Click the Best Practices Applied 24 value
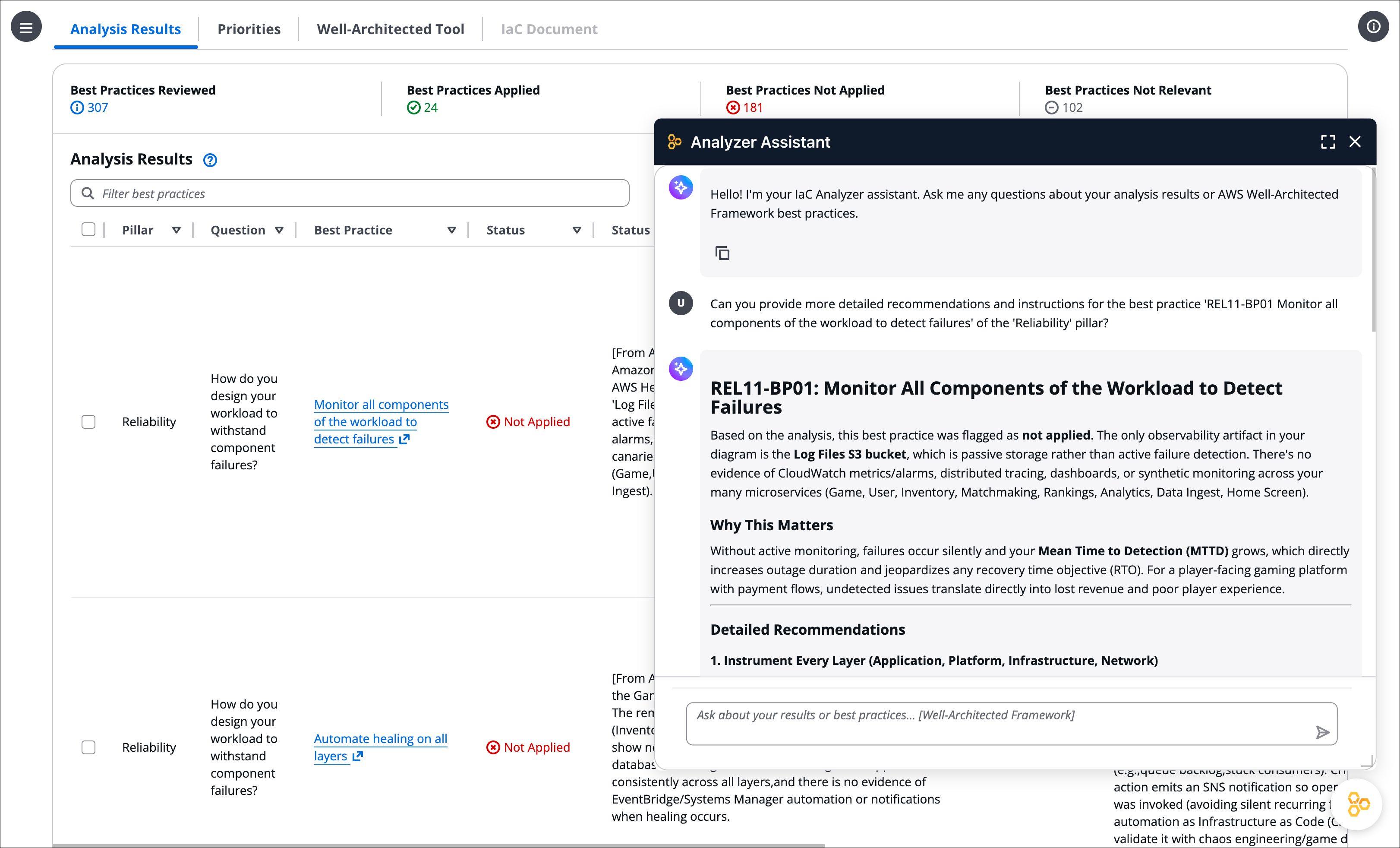This screenshot has height=848, width=1400. pos(431,108)
